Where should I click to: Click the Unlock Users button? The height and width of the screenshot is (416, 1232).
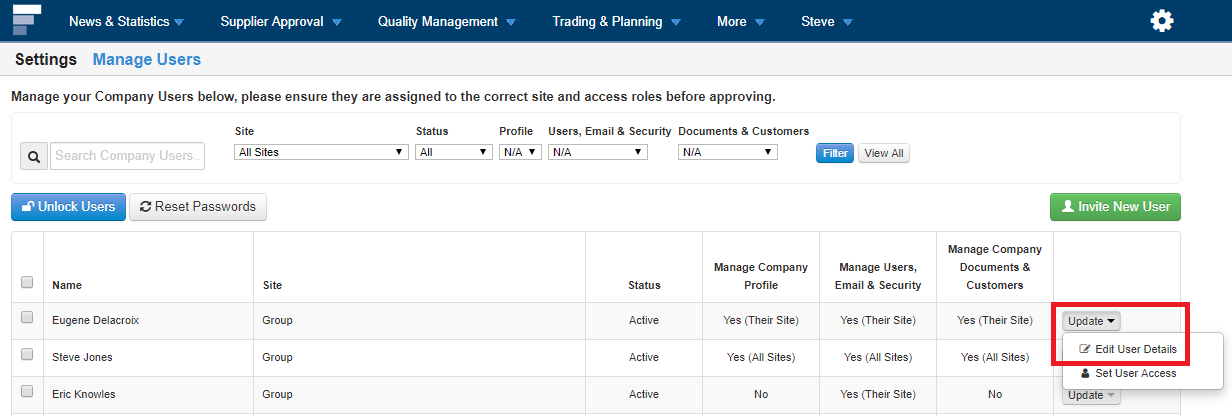coord(68,207)
